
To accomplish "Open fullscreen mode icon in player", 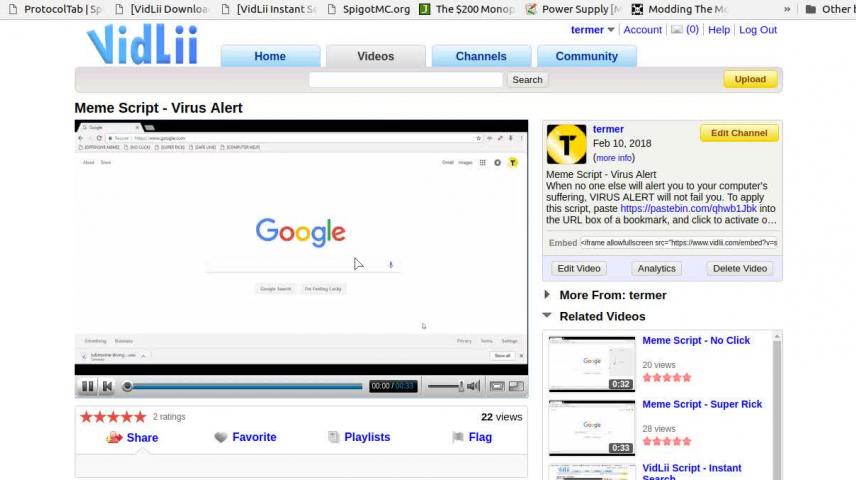I will point(516,386).
